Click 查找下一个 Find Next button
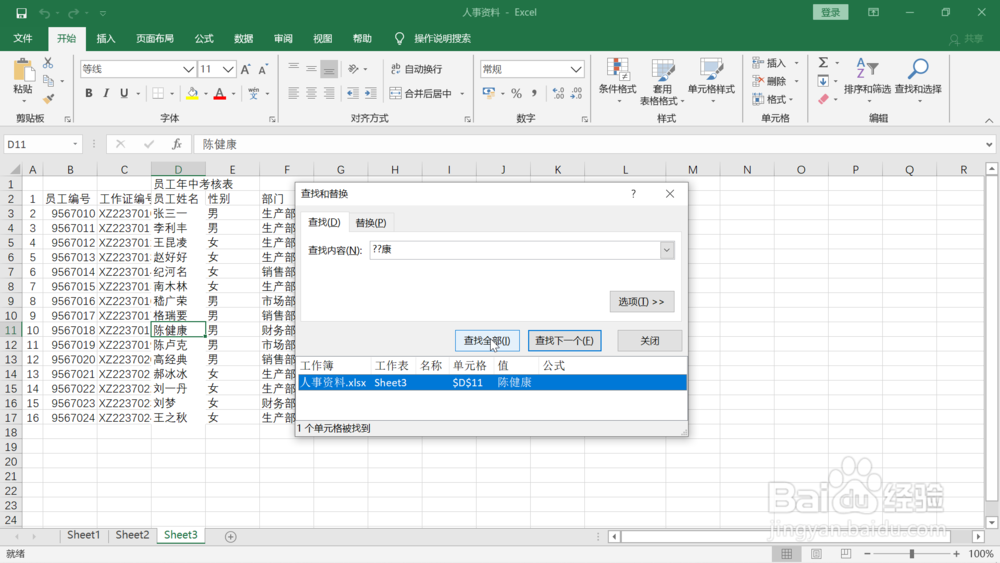The image size is (1000, 563). click(564, 340)
